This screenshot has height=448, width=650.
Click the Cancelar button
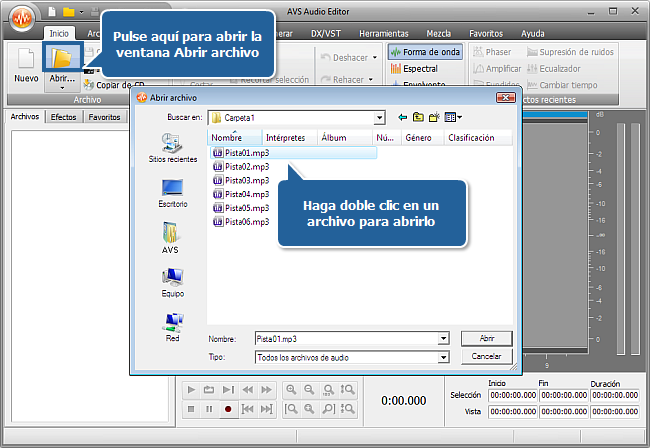(x=487, y=356)
